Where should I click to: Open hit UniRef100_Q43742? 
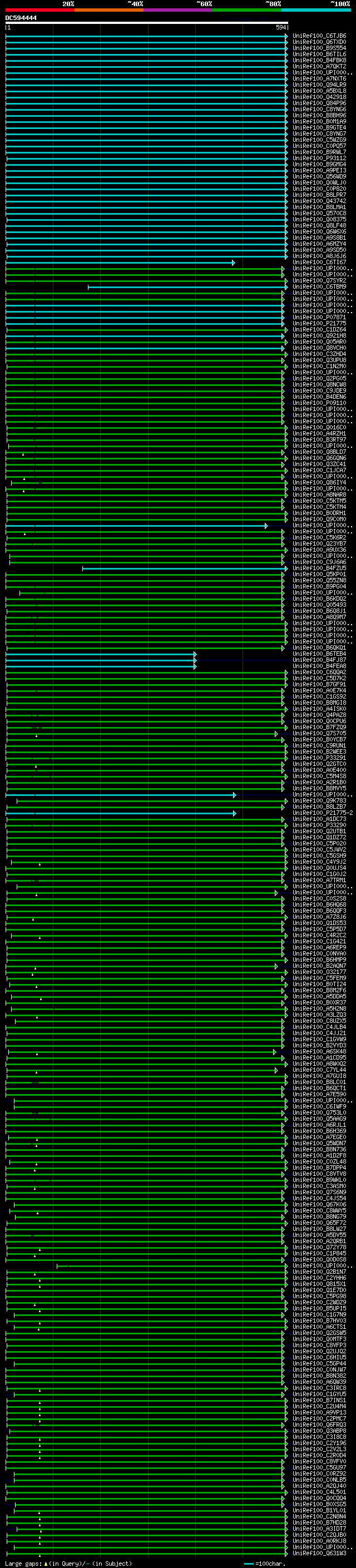click(319, 201)
